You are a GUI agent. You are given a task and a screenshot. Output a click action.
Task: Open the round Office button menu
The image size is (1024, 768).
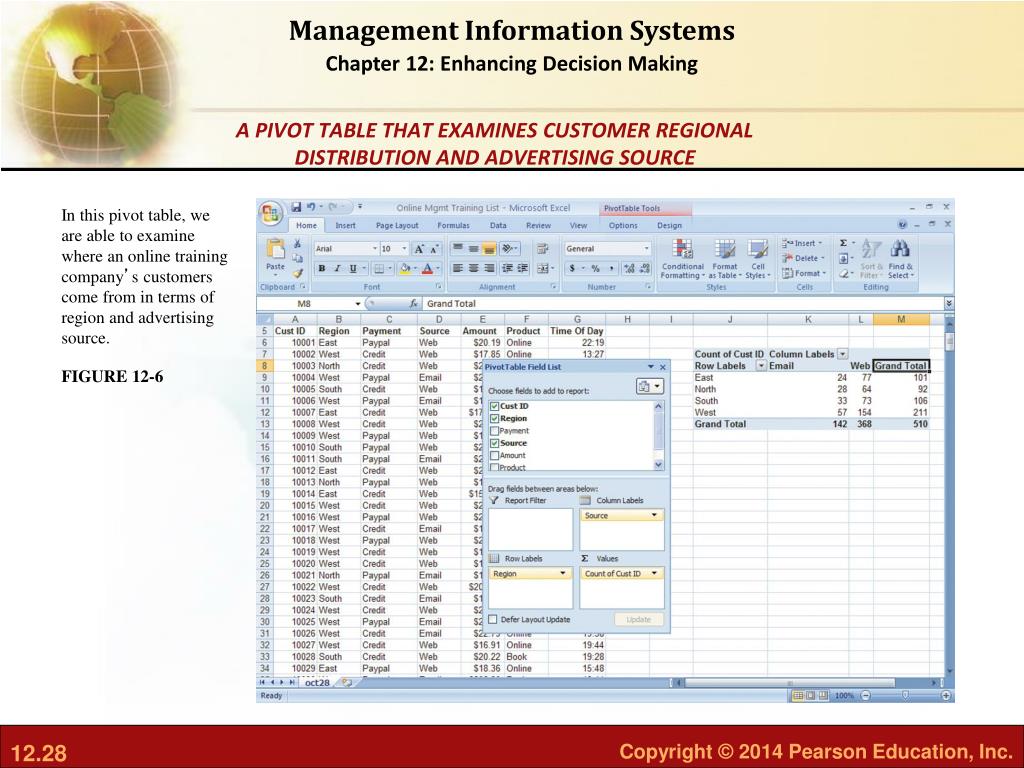tap(270, 214)
